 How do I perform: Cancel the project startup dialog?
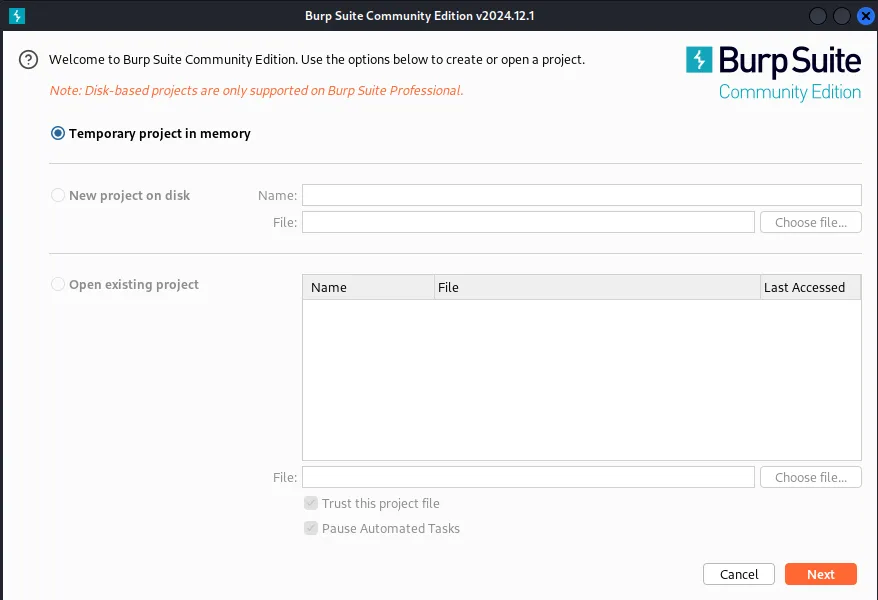pos(739,574)
